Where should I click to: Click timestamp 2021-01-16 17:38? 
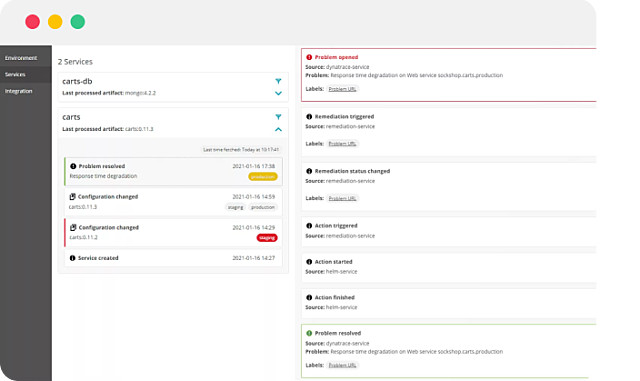click(x=253, y=166)
